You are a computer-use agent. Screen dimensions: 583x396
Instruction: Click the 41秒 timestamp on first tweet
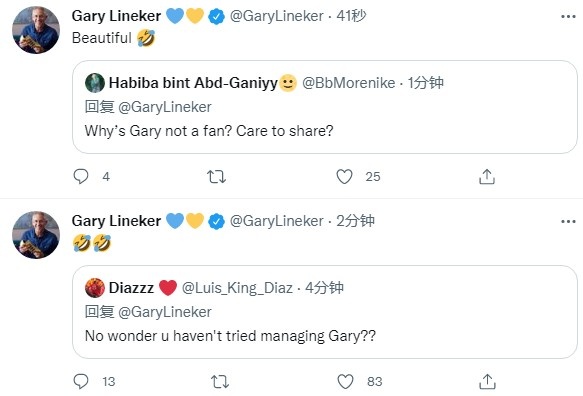(351, 16)
